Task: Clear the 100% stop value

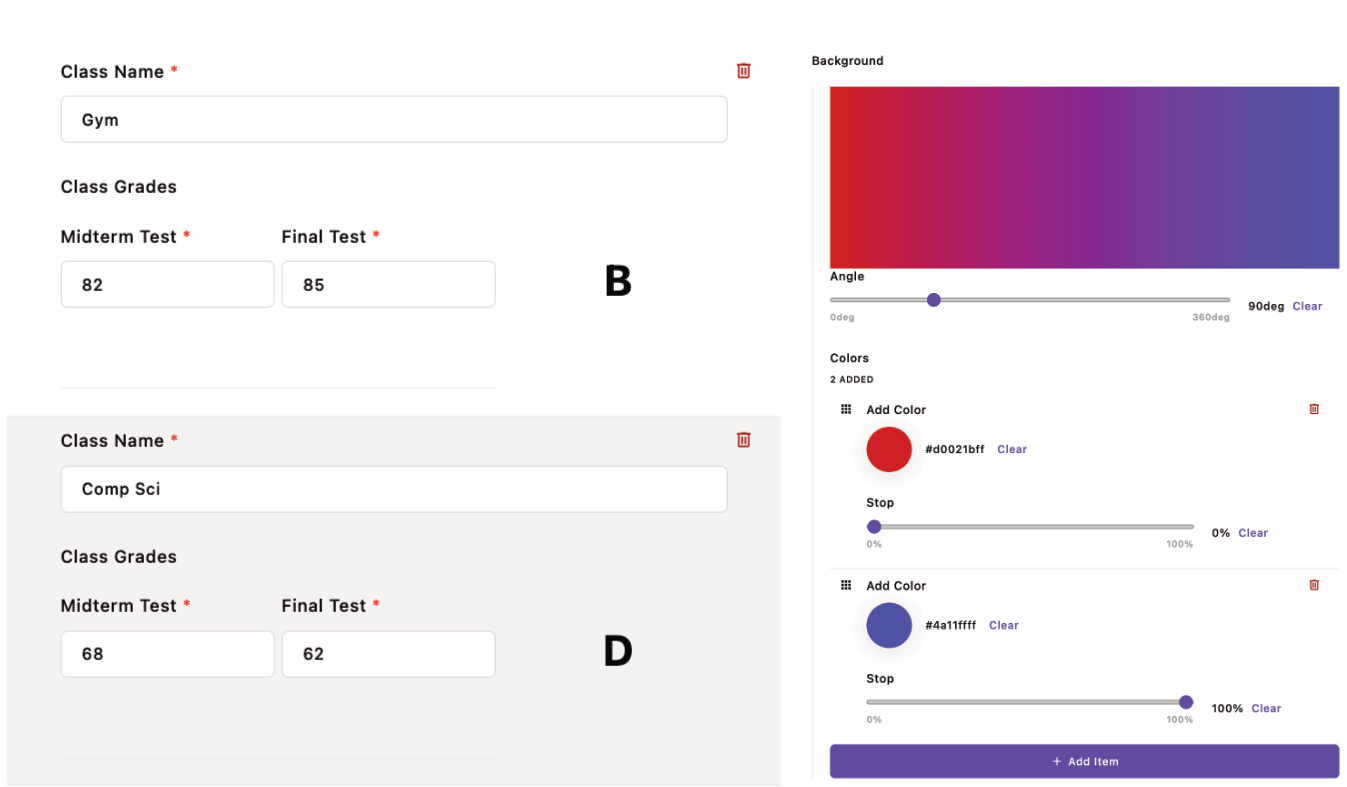Action: click(x=1266, y=708)
